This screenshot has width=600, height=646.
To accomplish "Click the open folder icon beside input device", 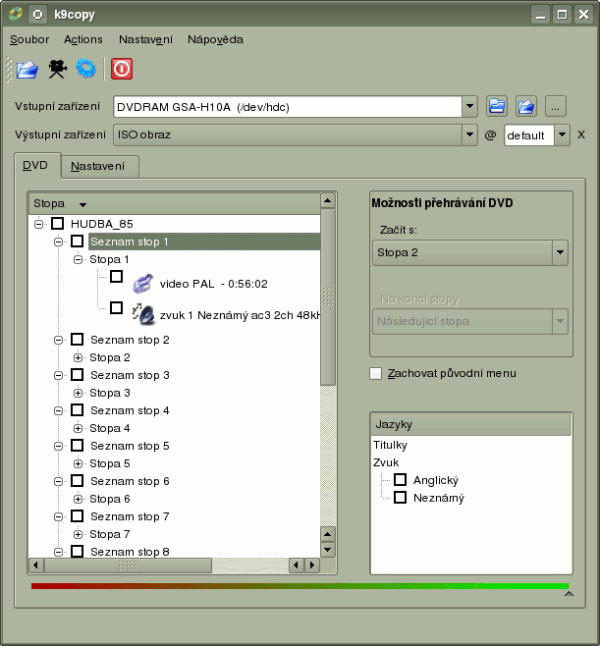I will (x=497, y=105).
